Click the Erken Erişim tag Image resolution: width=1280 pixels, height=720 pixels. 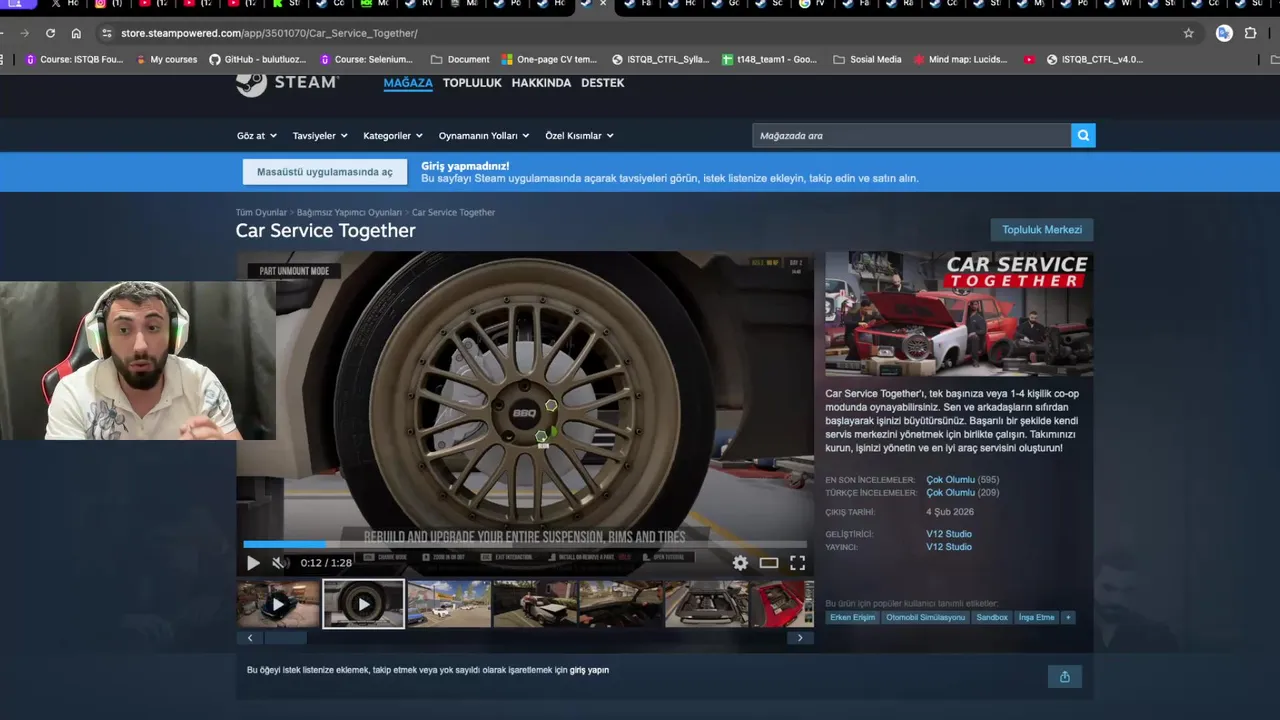[852, 617]
